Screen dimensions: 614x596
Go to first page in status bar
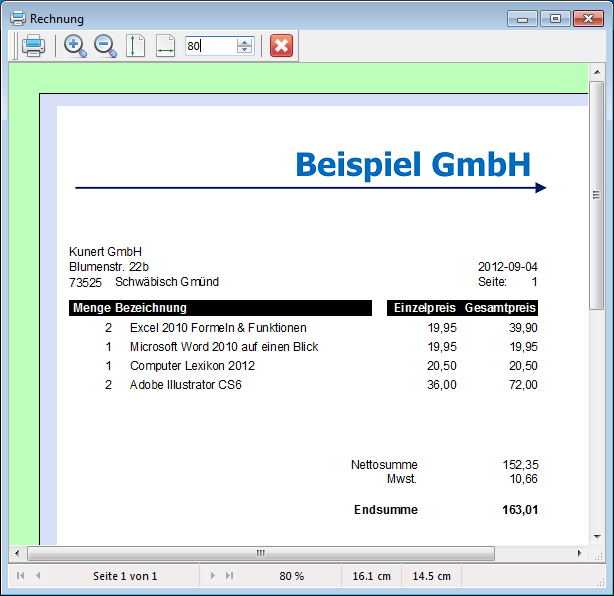pos(22,576)
